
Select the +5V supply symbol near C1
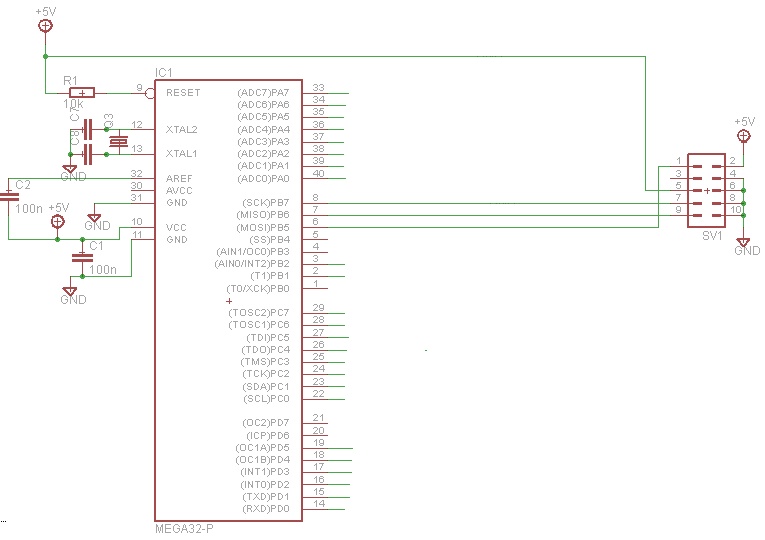(58, 222)
